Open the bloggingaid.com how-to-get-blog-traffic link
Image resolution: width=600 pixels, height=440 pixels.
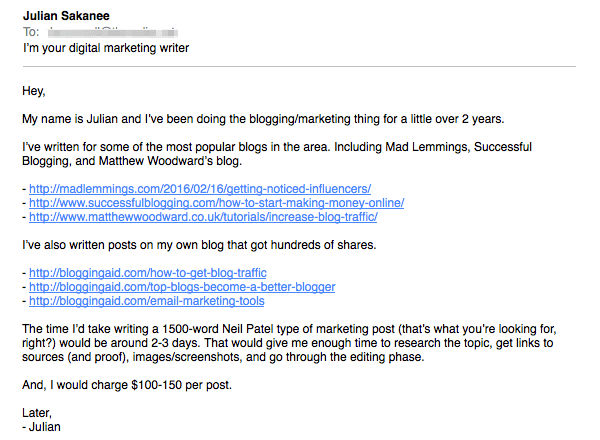148,273
